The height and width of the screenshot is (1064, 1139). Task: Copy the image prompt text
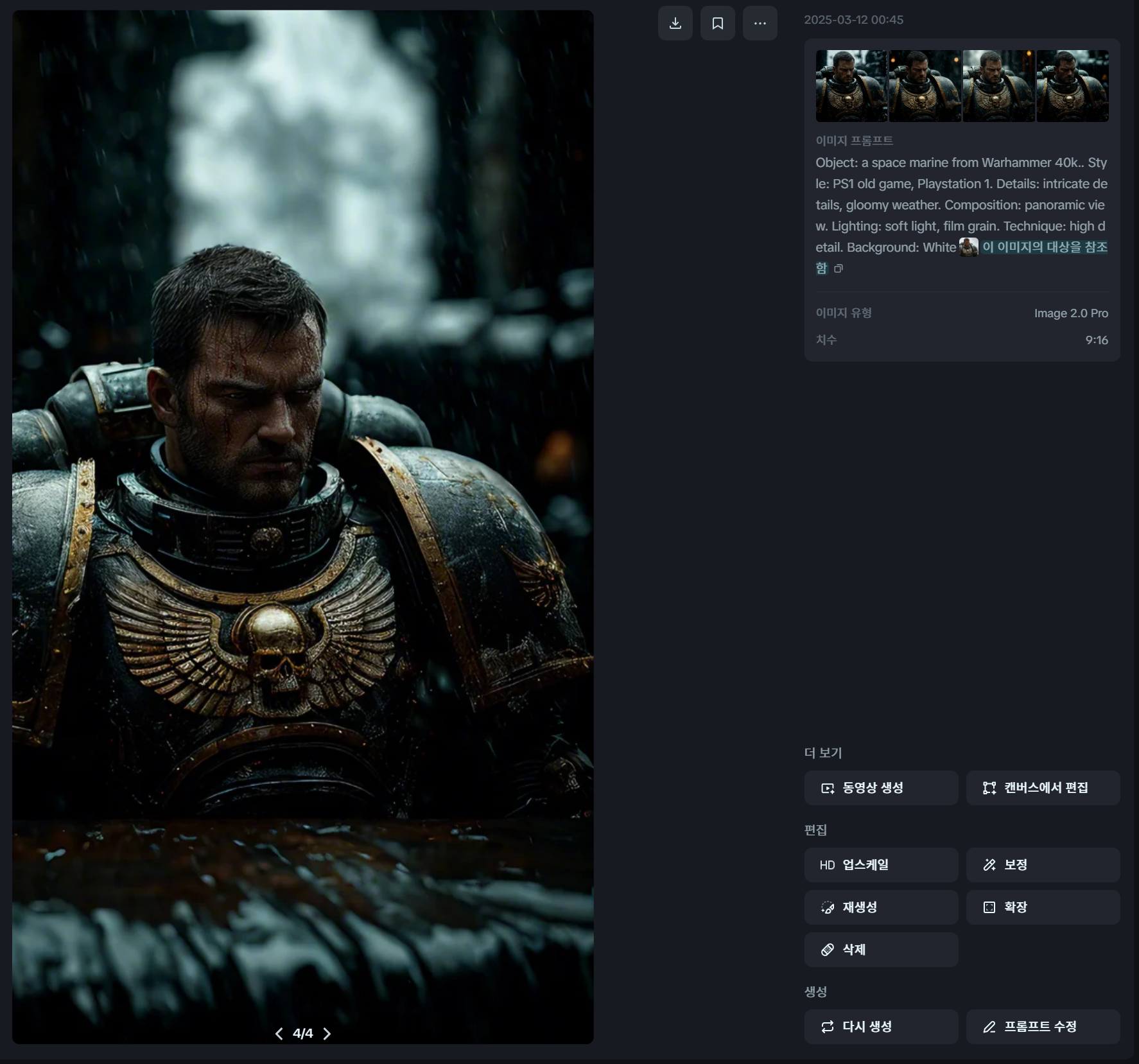click(x=838, y=268)
